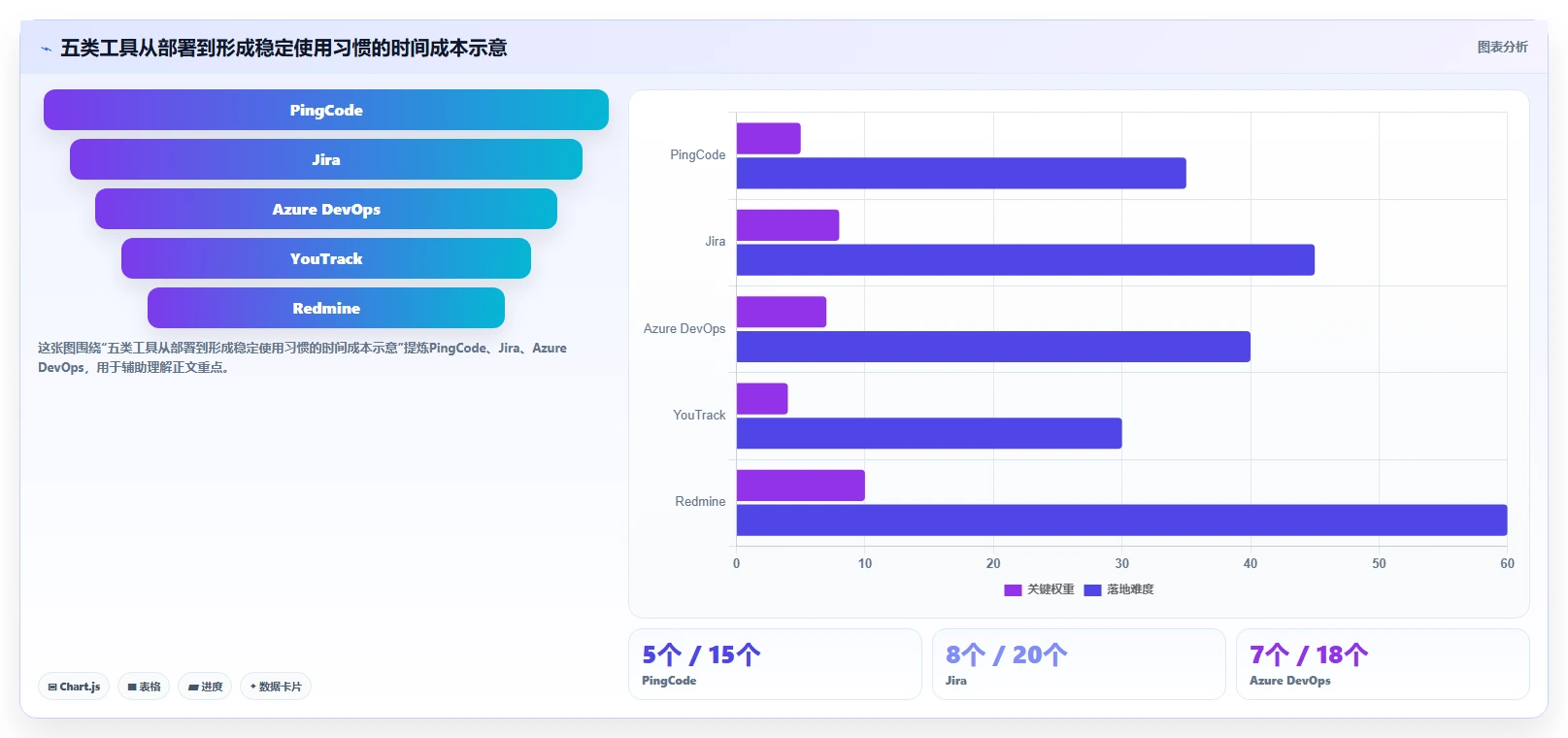This screenshot has width=1568, height=738.
Task: Click the 30 tick label on the x-axis
Action: coord(1121,564)
